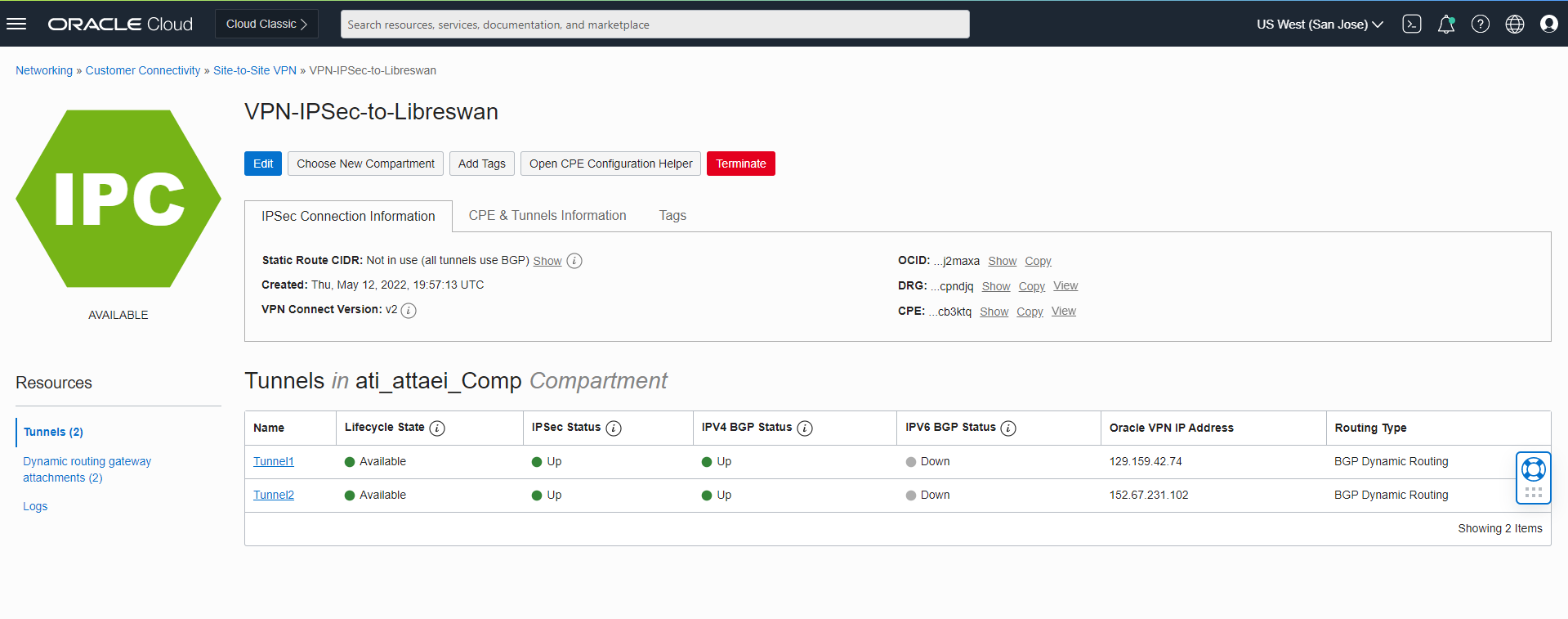Switch to CPE & Tunnels Information tab
Screen dimensions: 1568x619
(547, 216)
